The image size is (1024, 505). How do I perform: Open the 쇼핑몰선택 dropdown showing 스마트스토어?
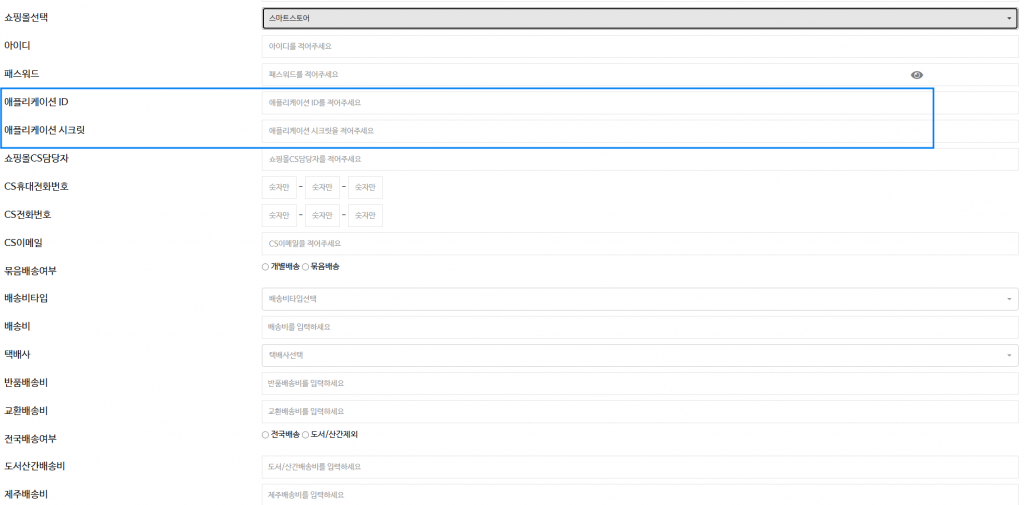click(640, 18)
